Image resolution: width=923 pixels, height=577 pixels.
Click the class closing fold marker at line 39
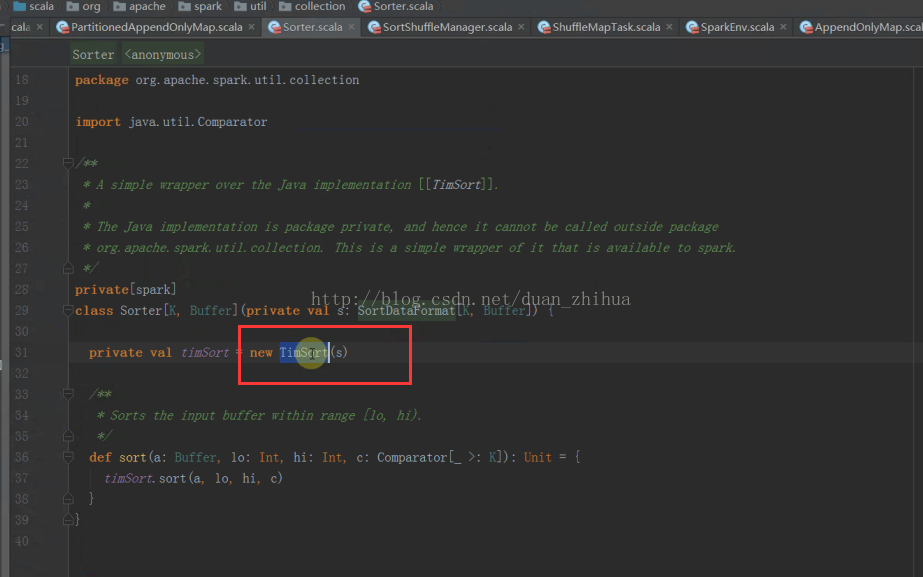[x=68, y=520]
